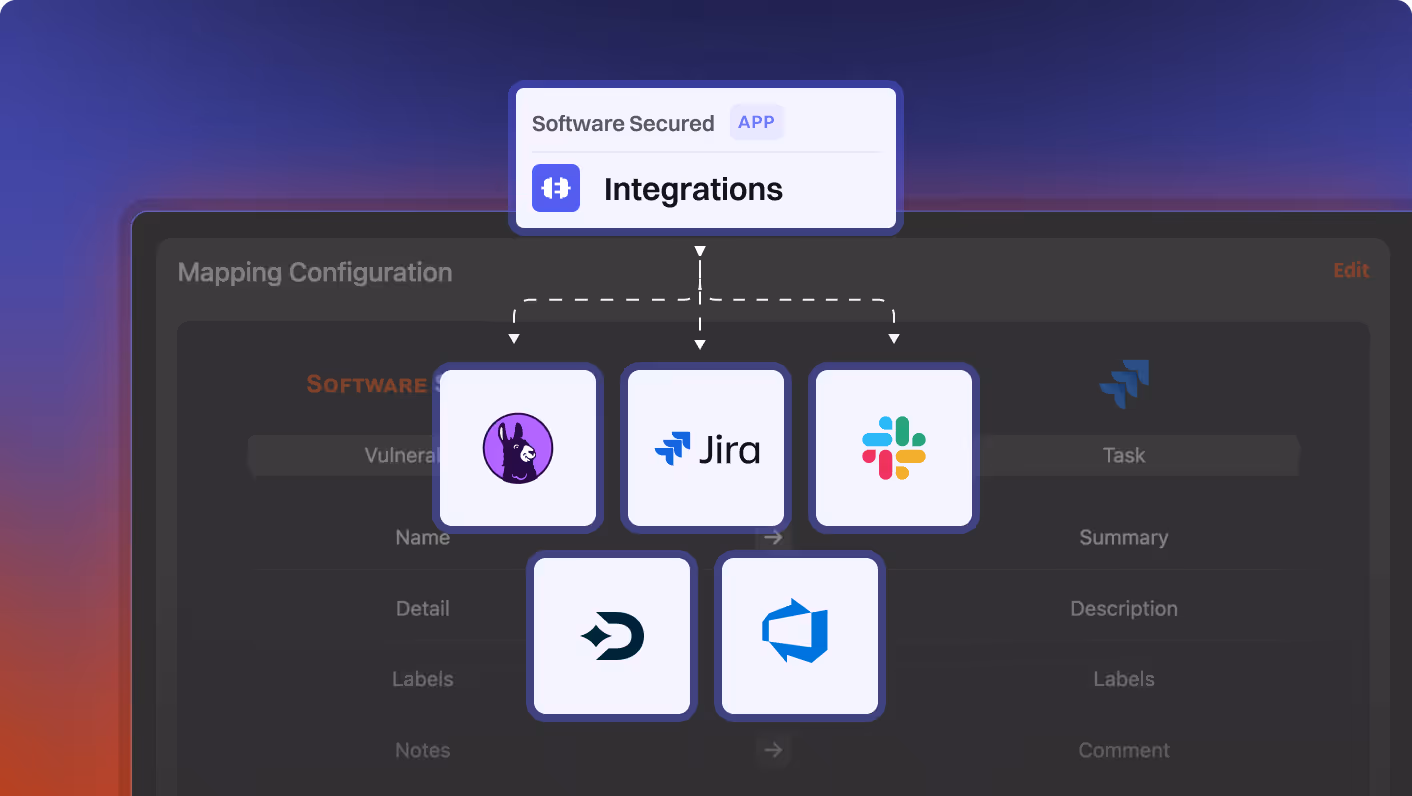Click the Description field label
The image size is (1412, 796).
point(1123,608)
